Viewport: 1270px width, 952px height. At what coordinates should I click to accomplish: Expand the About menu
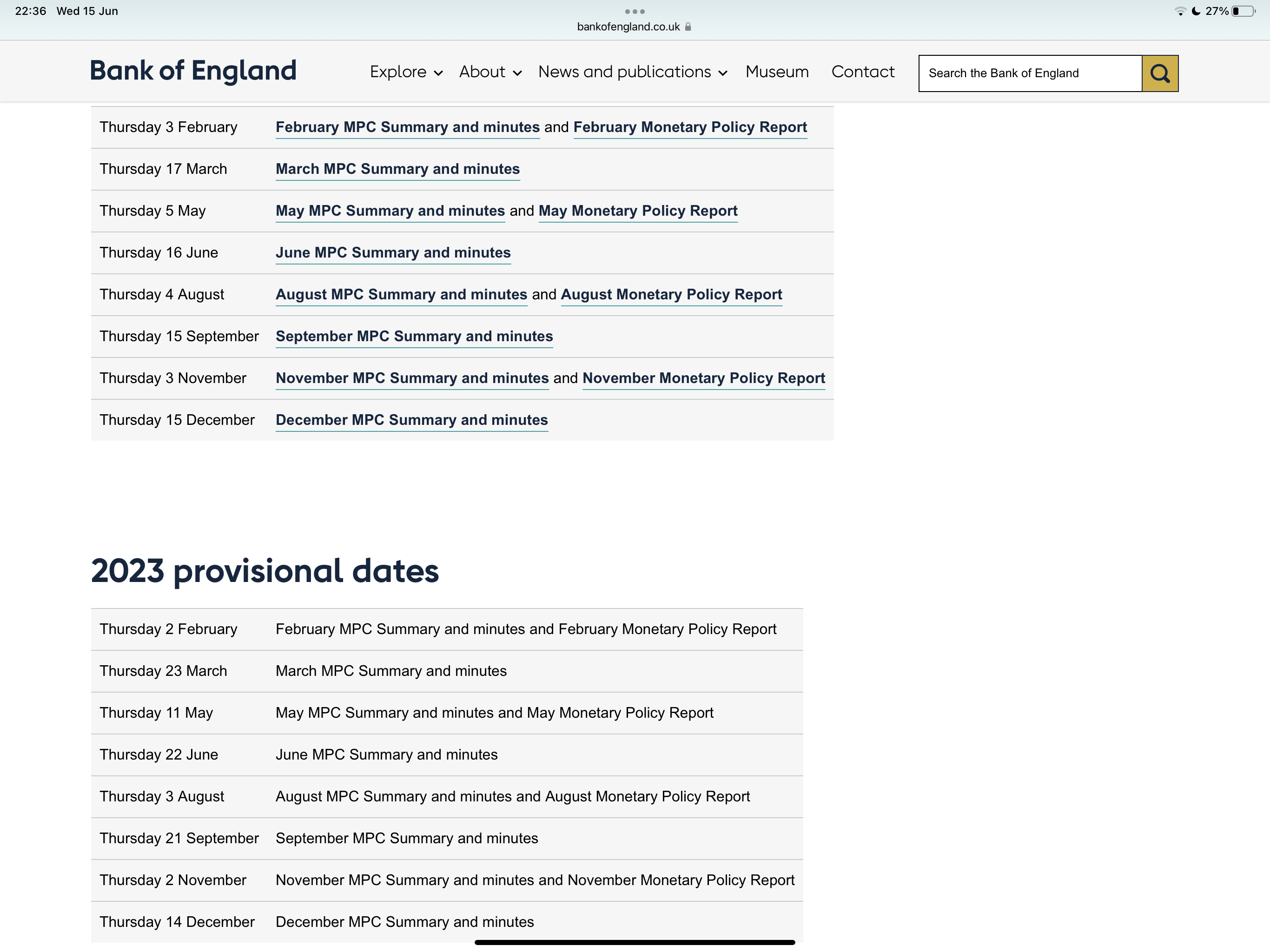pyautogui.click(x=490, y=72)
